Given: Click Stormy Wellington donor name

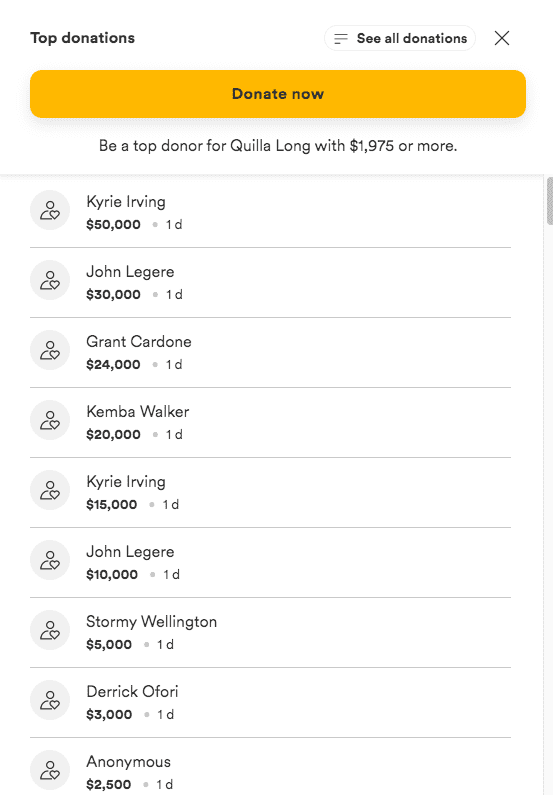Looking at the screenshot, I should point(152,622).
